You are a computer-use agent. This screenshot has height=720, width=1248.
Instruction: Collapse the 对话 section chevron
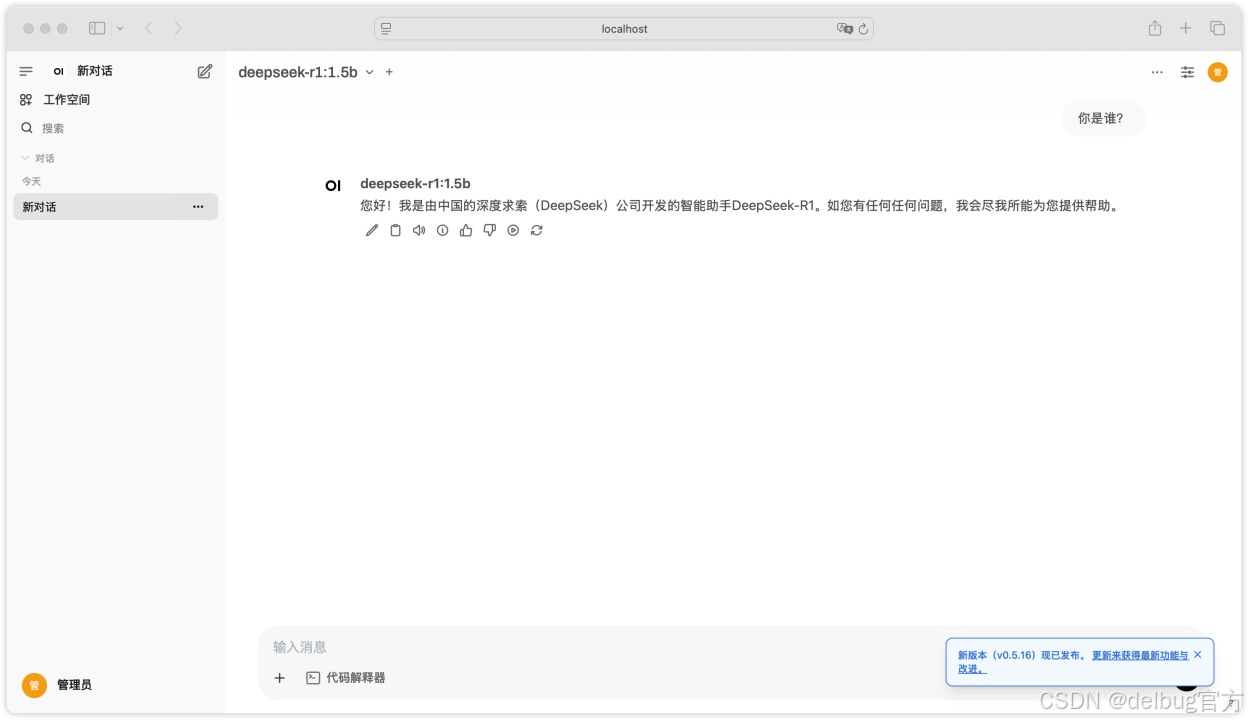click(x=25, y=158)
